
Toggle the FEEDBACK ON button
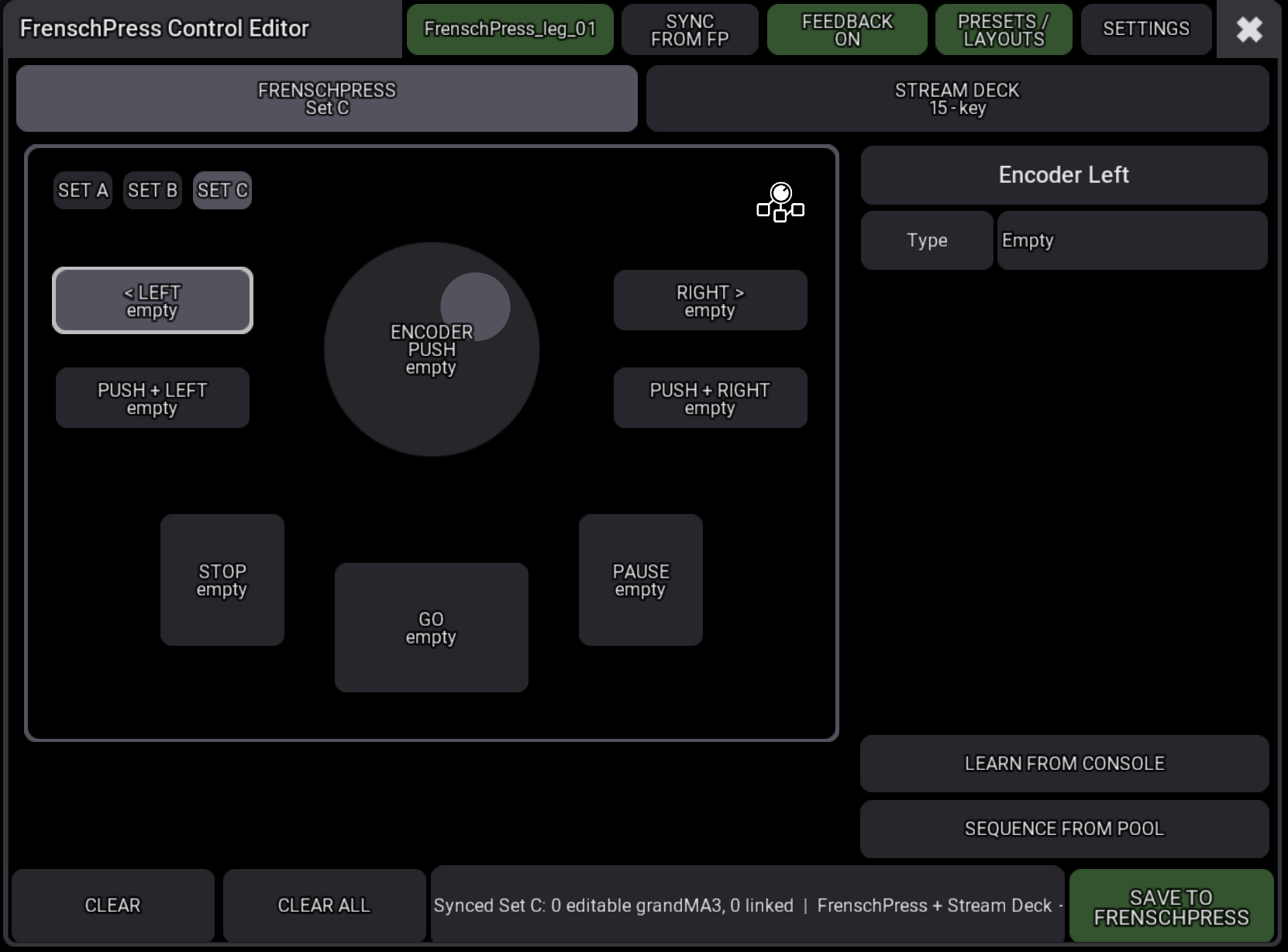(x=847, y=29)
